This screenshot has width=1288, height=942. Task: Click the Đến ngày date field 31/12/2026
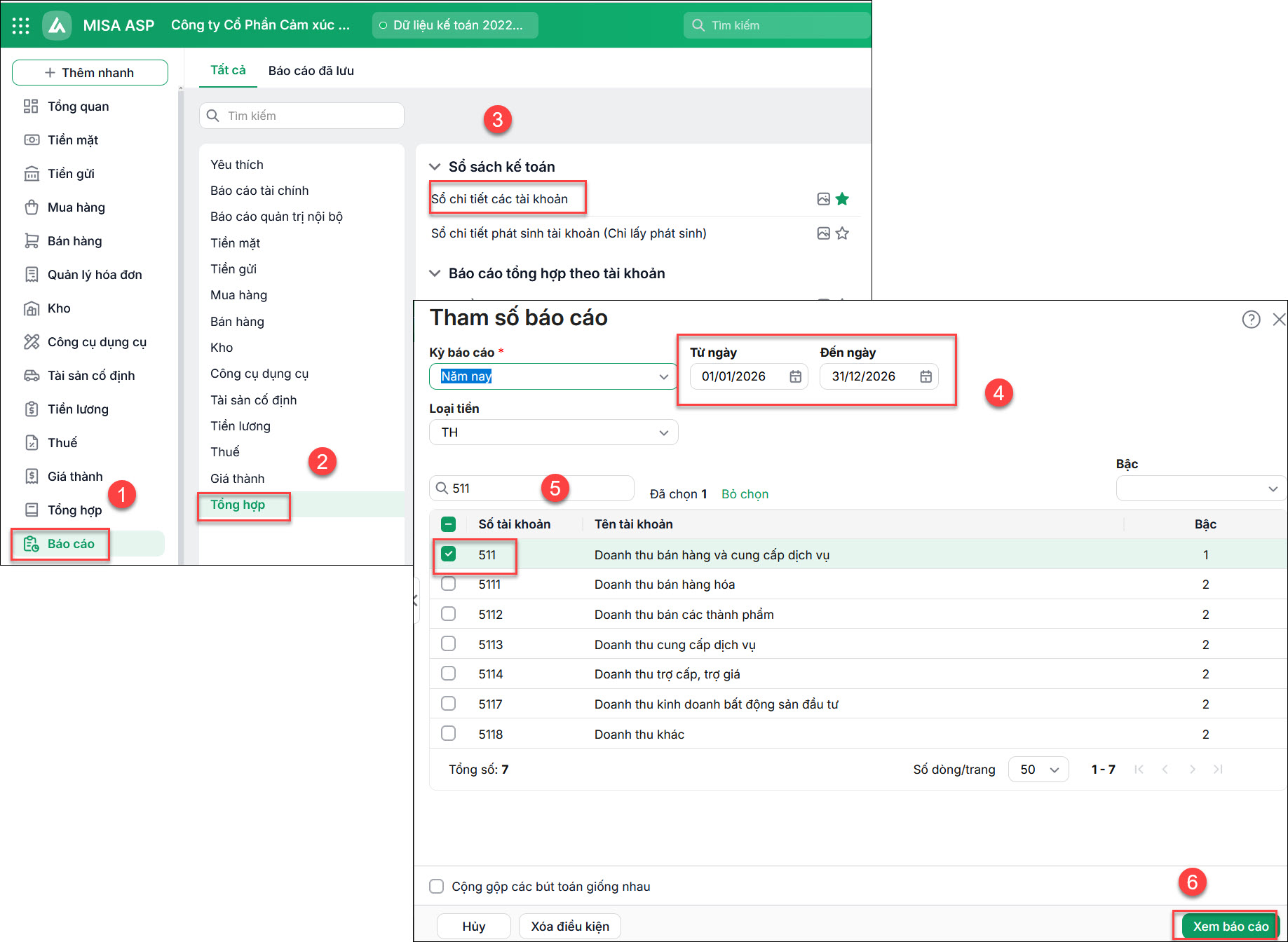tap(879, 377)
